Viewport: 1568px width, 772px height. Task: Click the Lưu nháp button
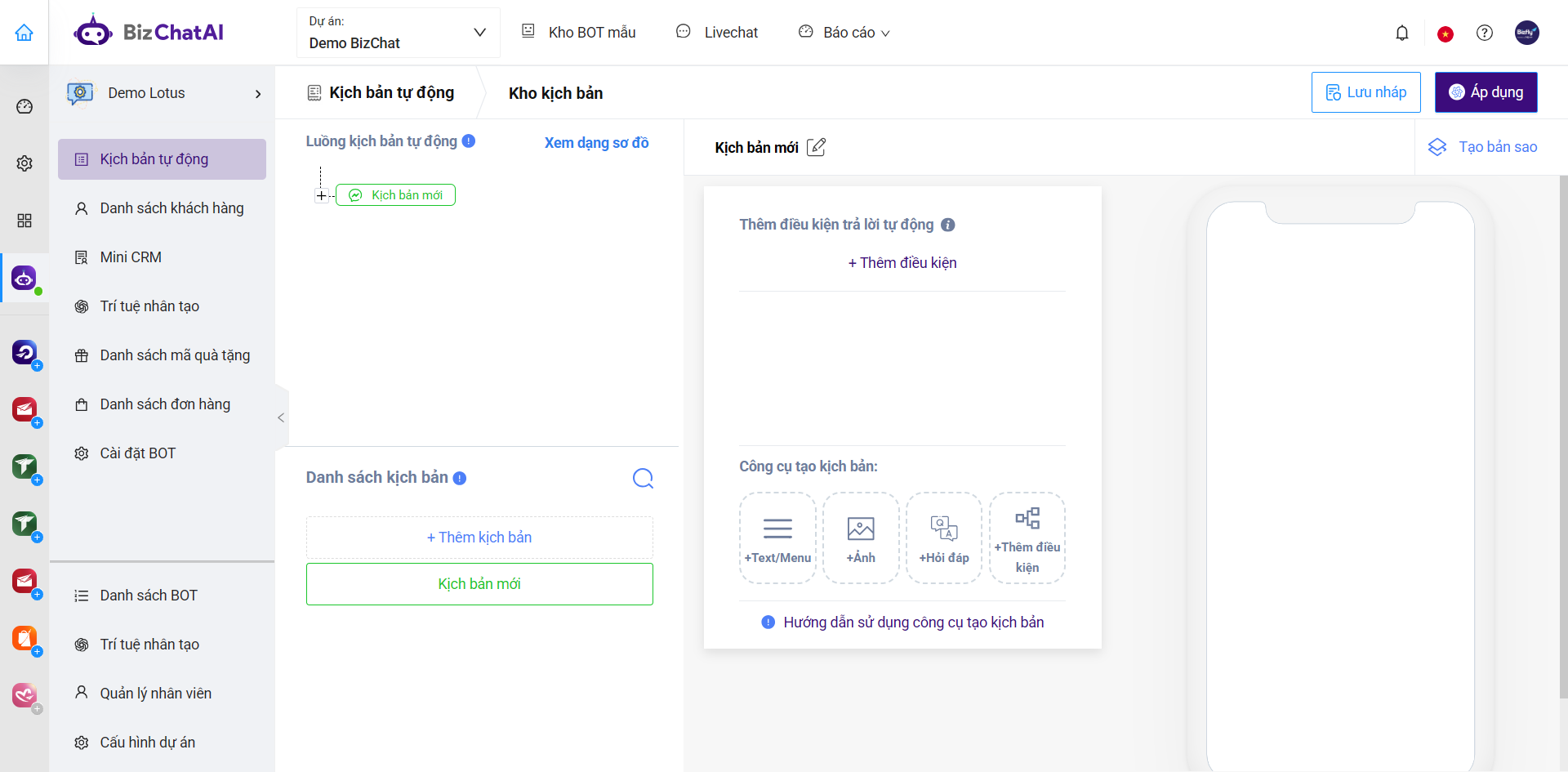(1366, 92)
